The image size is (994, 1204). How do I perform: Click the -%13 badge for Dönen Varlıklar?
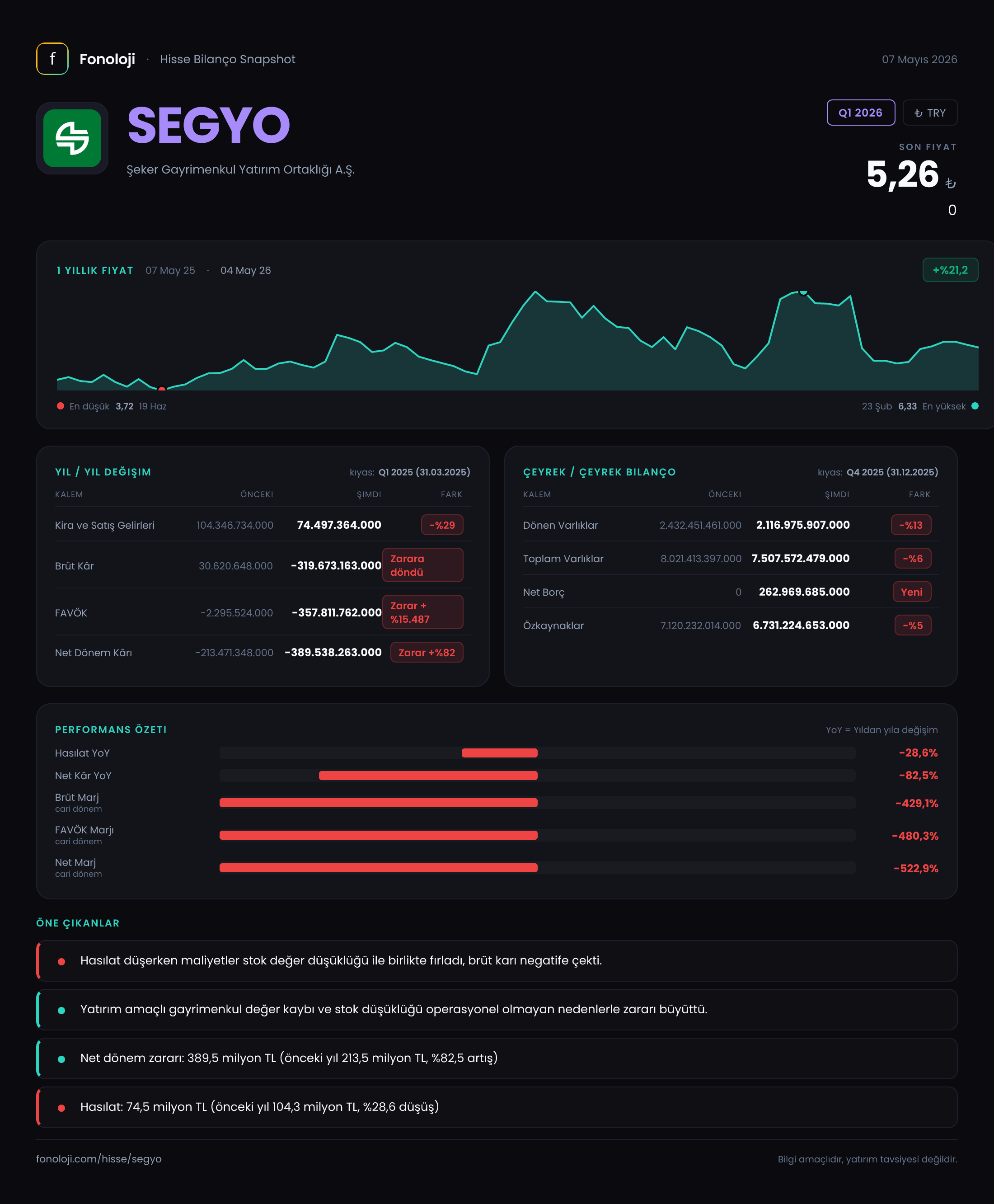[911, 525]
